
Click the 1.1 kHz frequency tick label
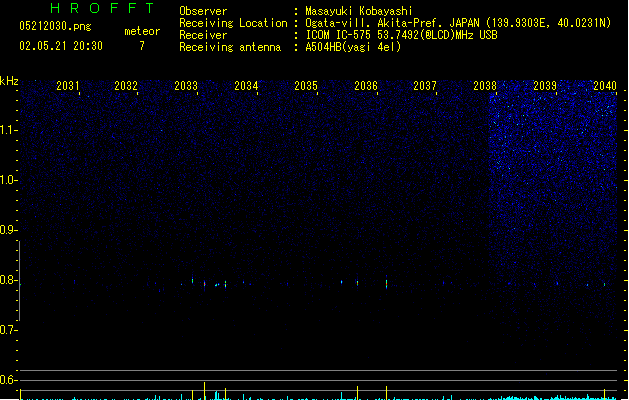click(x=8, y=130)
